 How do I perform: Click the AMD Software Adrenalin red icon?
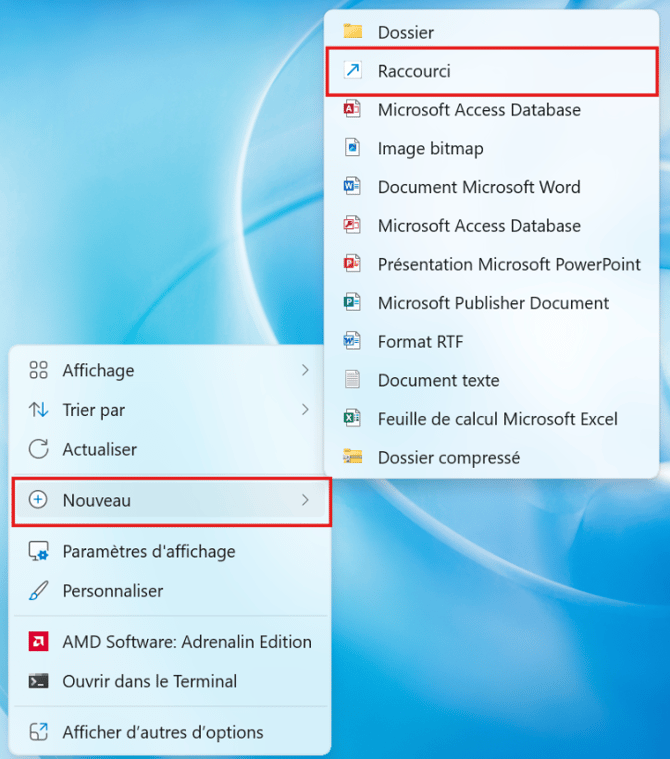(x=39, y=642)
